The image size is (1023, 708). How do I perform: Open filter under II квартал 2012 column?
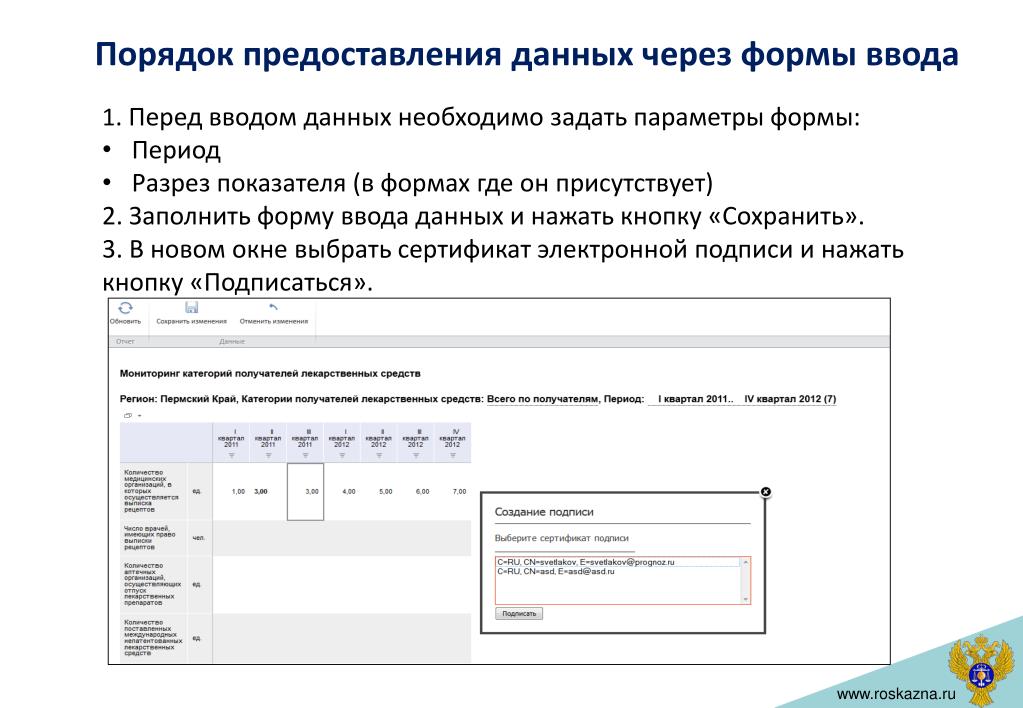click(x=379, y=455)
